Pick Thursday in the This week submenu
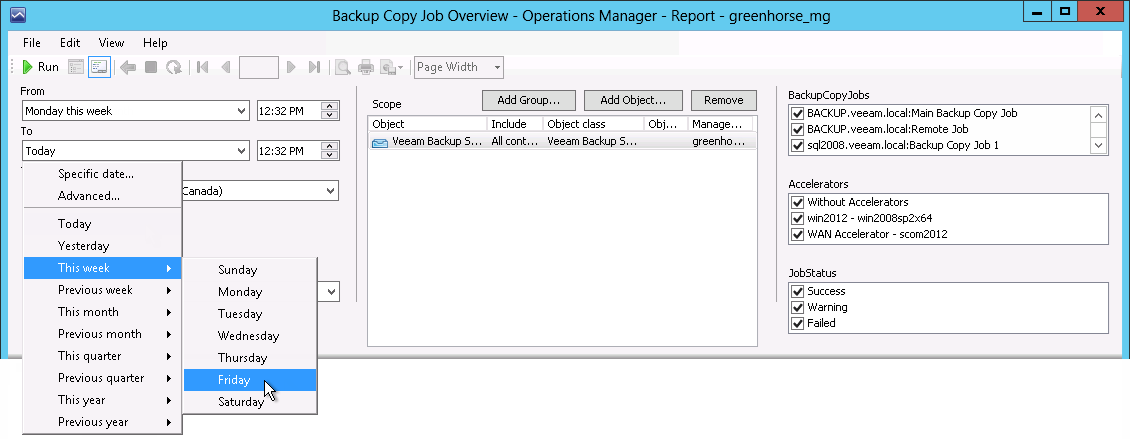1130x439 pixels. point(250,358)
